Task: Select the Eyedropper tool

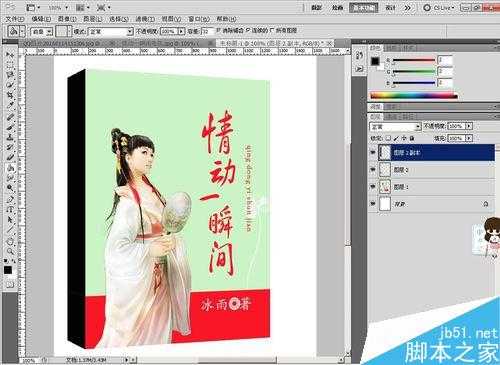Action: click(10, 106)
